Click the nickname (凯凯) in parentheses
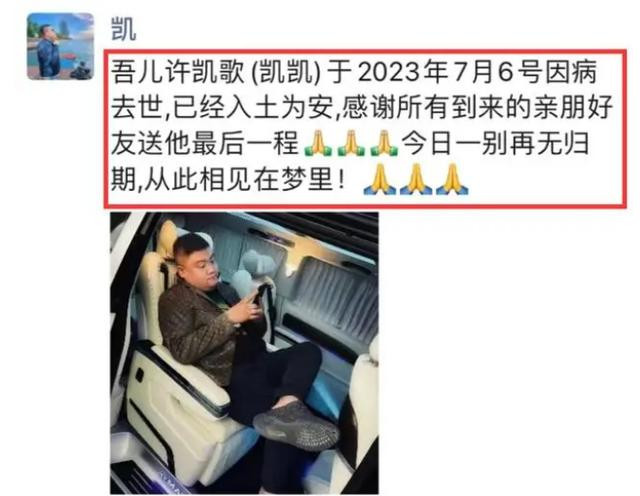The height and width of the screenshot is (496, 640). pos(285,72)
